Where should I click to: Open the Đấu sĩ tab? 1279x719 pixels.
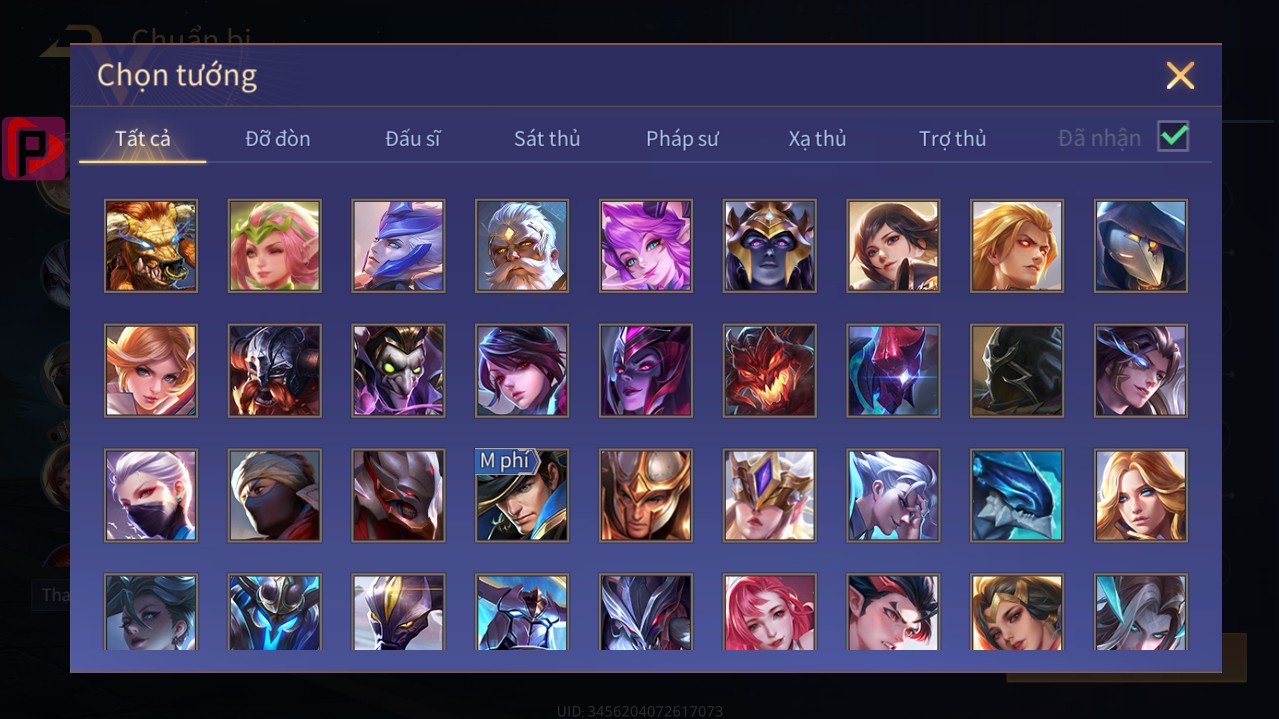[x=413, y=139]
